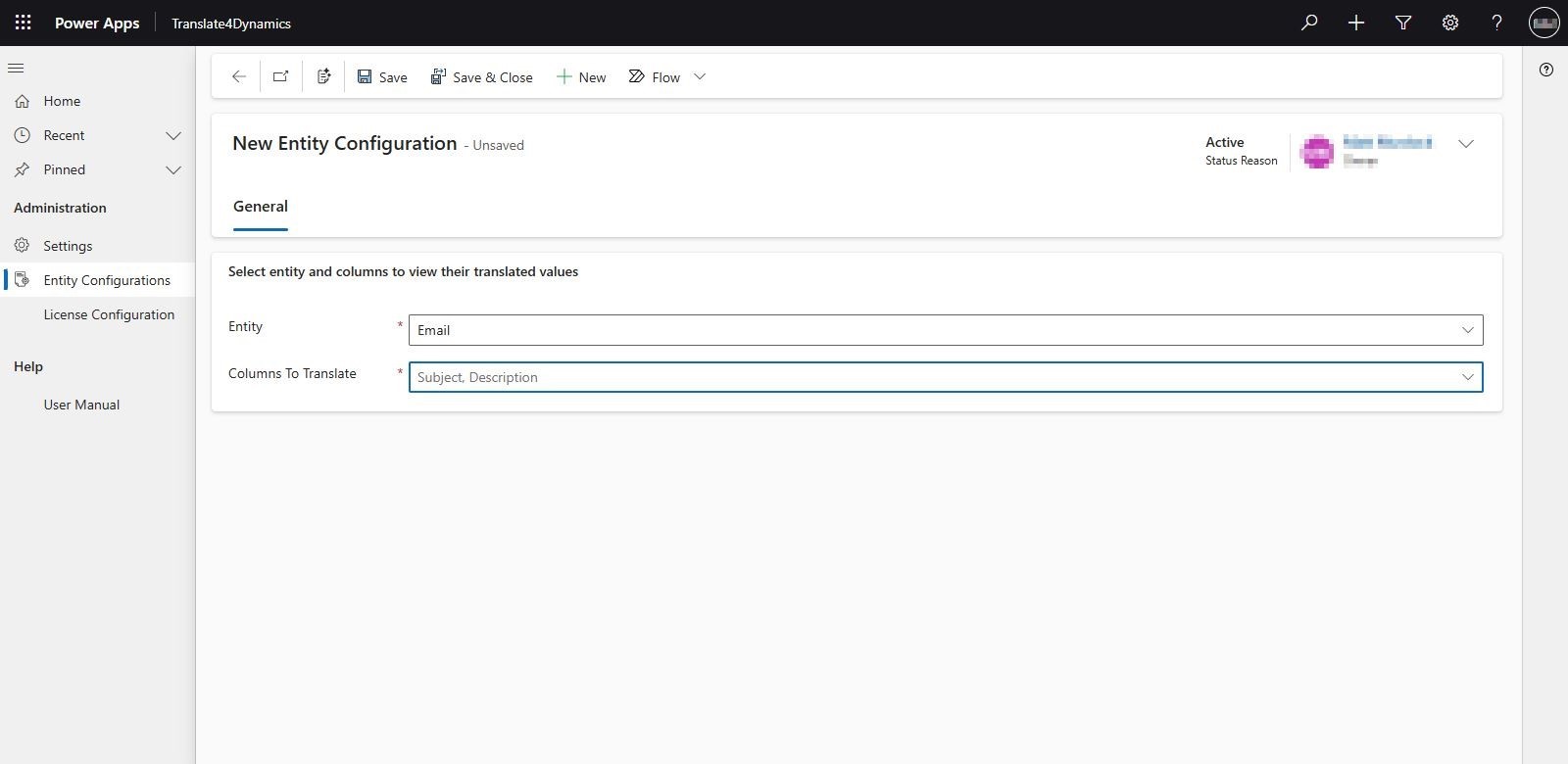Click the Save disk icon
The height and width of the screenshot is (764, 1568).
click(x=365, y=76)
